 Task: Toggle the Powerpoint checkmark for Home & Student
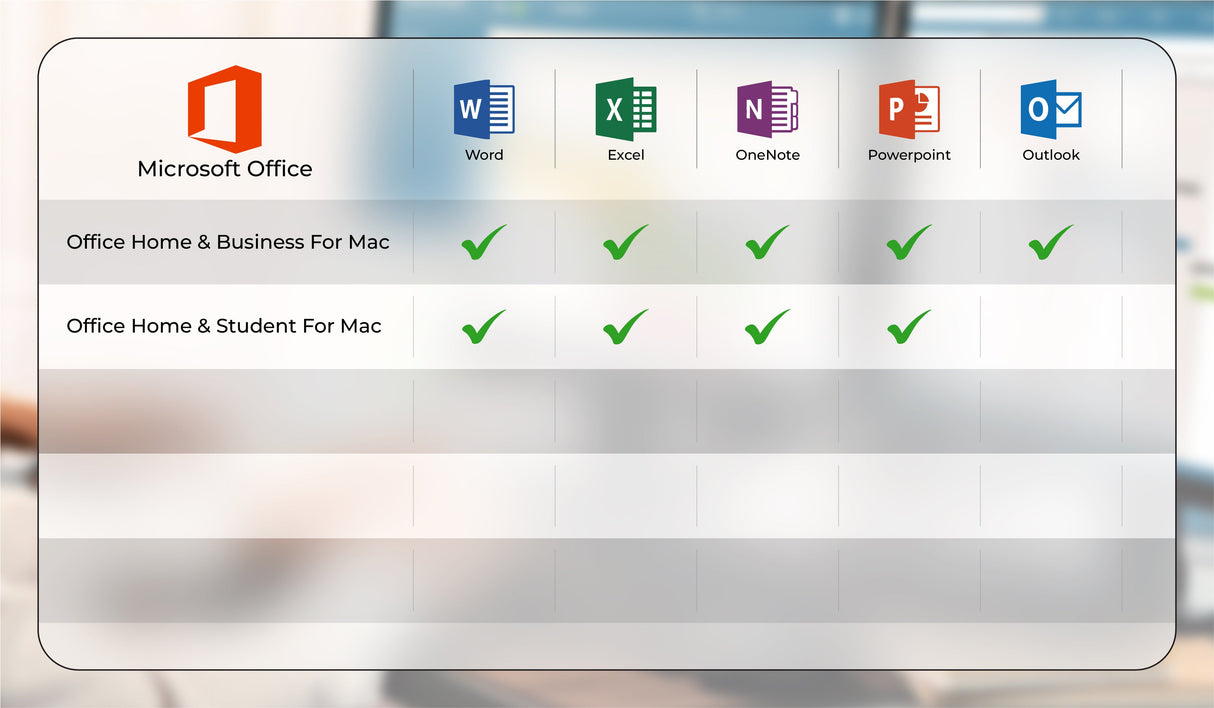pyautogui.click(x=908, y=326)
